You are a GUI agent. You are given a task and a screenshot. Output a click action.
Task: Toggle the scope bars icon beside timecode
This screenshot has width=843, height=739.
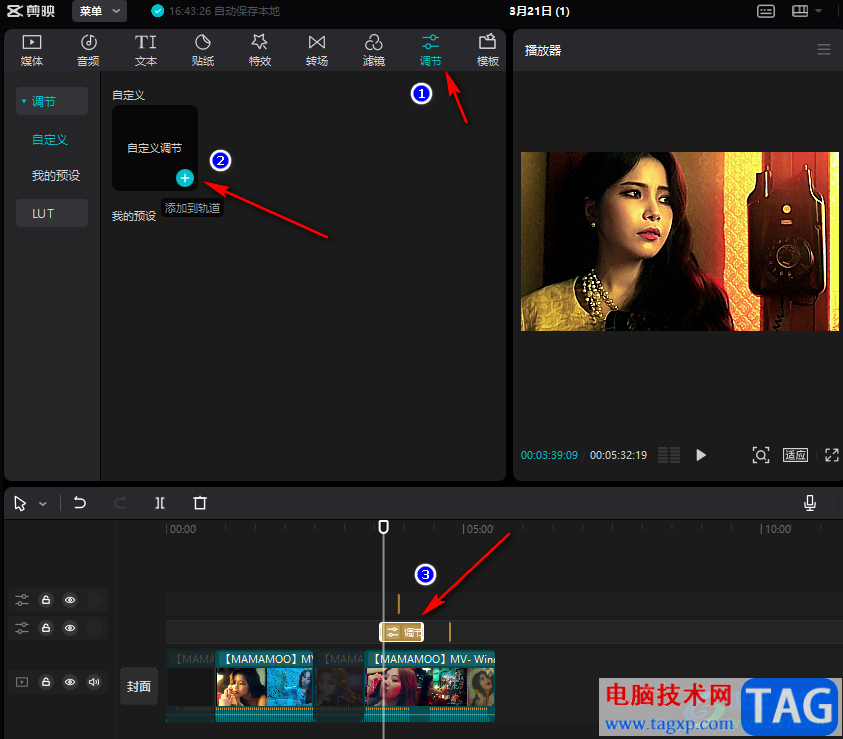[x=669, y=455]
